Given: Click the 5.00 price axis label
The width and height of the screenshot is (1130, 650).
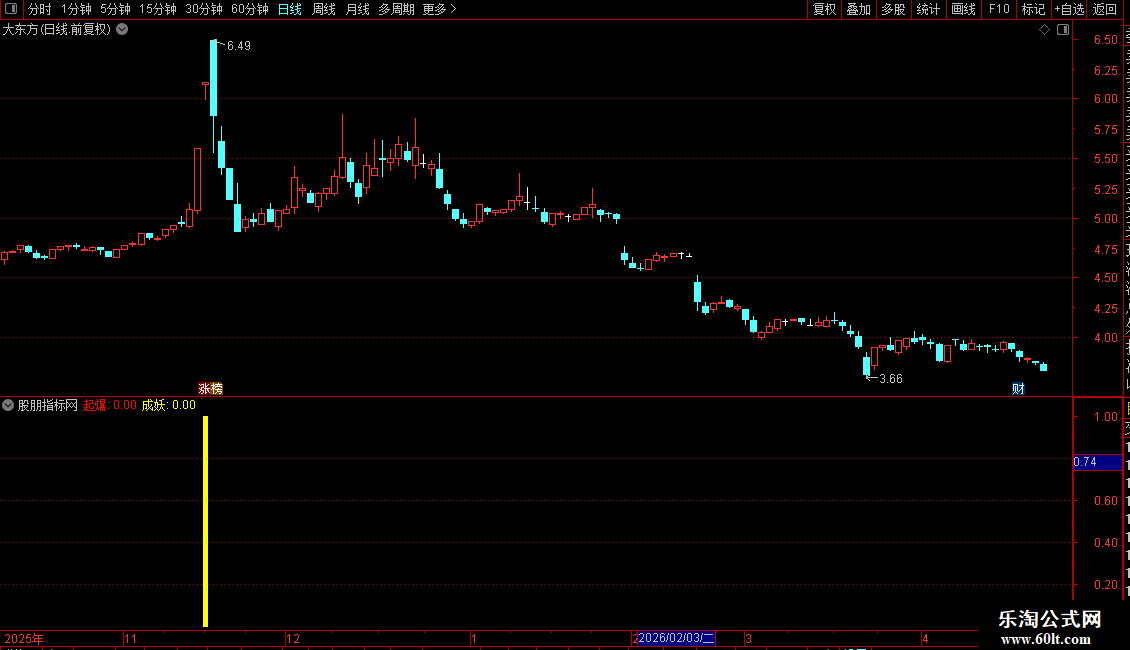Looking at the screenshot, I should (x=1105, y=218).
